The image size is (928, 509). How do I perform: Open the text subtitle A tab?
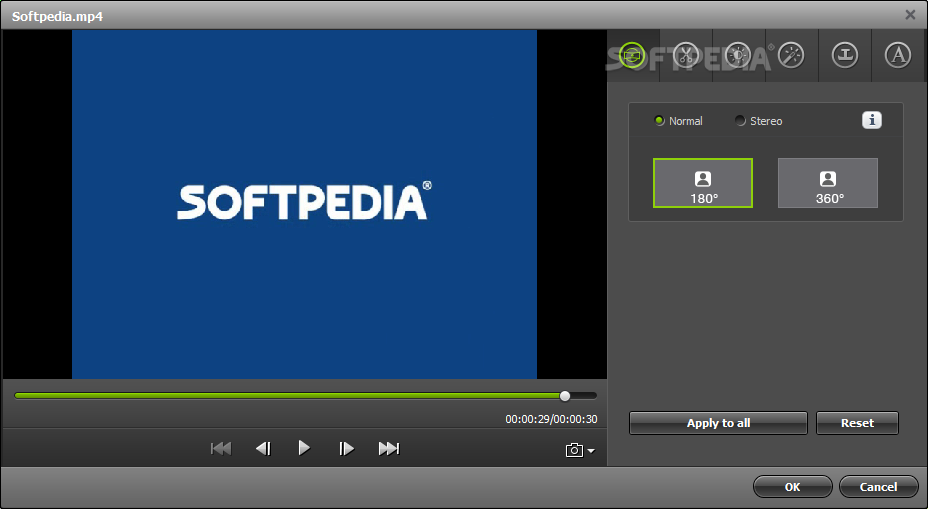point(898,56)
